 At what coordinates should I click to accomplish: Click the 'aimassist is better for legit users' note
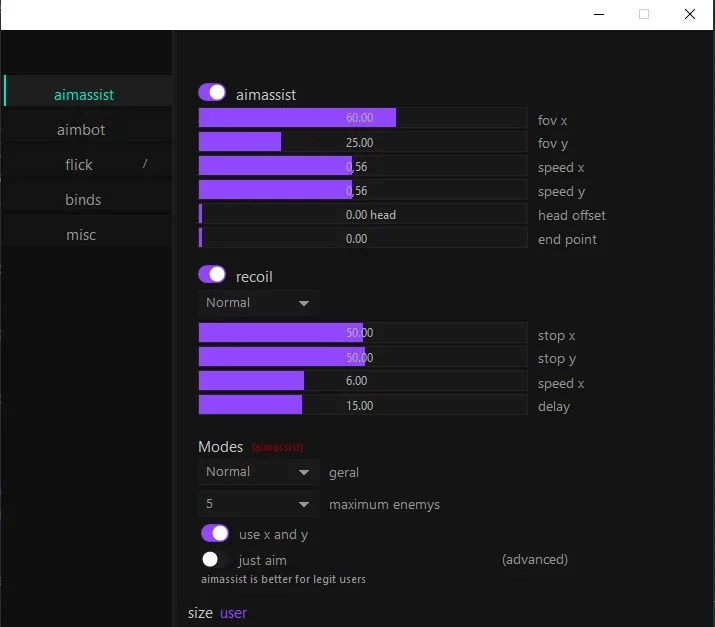[283, 579]
